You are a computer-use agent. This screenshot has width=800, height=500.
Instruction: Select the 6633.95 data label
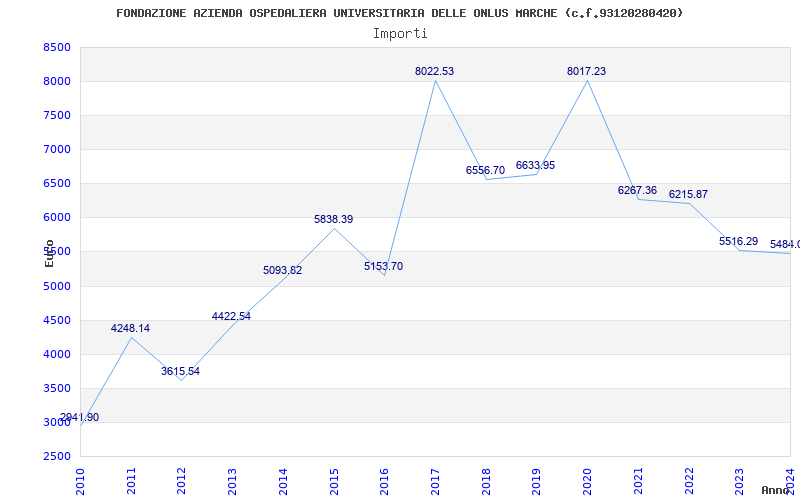pos(535,165)
